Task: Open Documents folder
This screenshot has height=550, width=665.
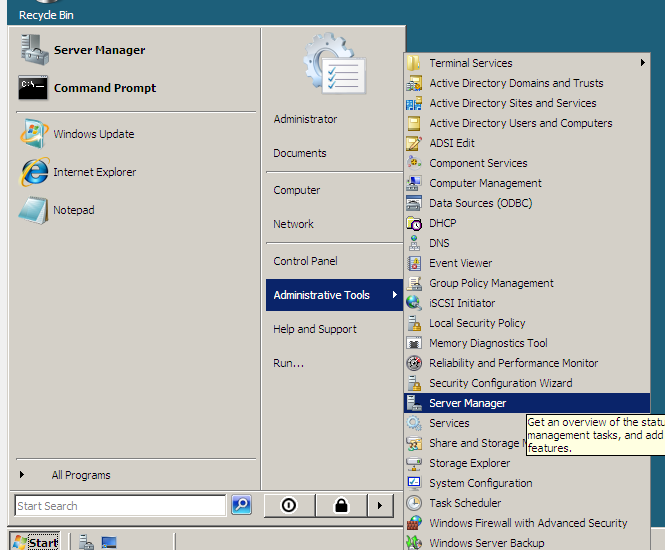Action: 334,153
